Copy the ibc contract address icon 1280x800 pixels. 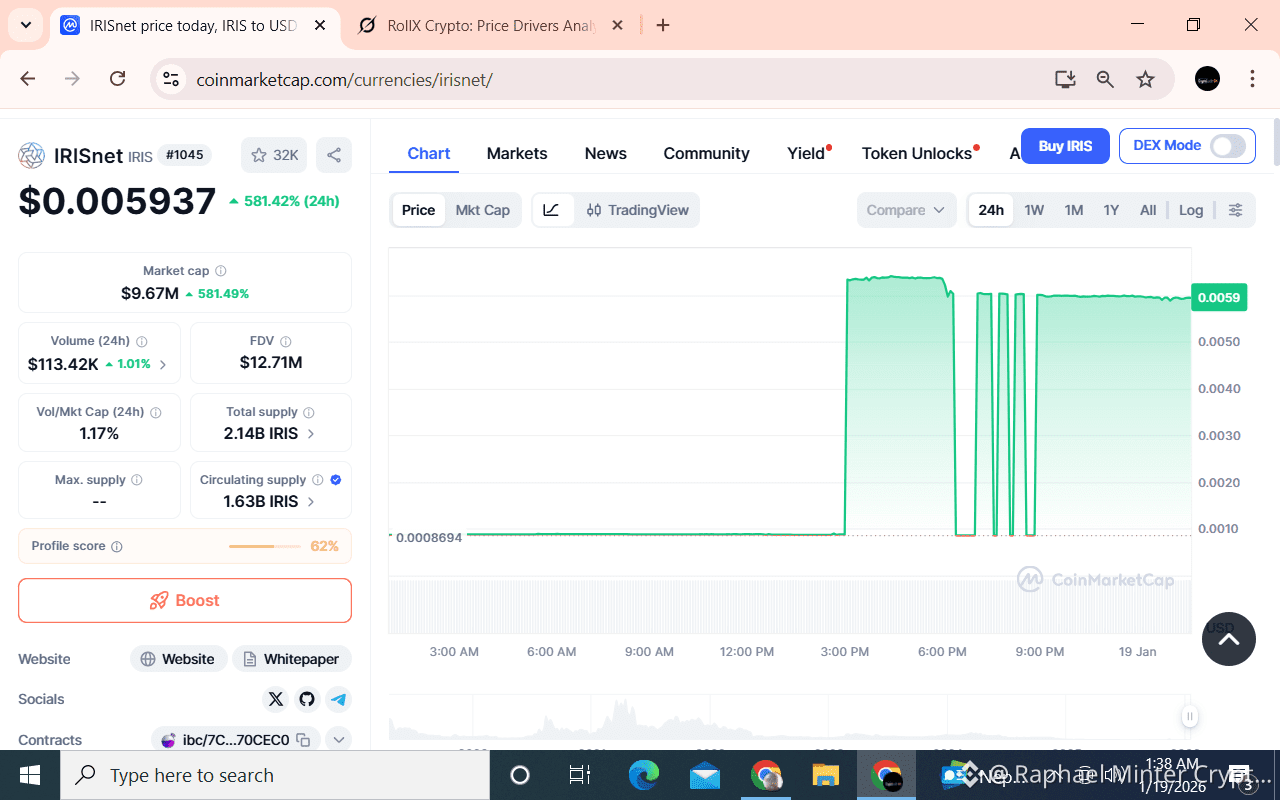tap(303, 740)
